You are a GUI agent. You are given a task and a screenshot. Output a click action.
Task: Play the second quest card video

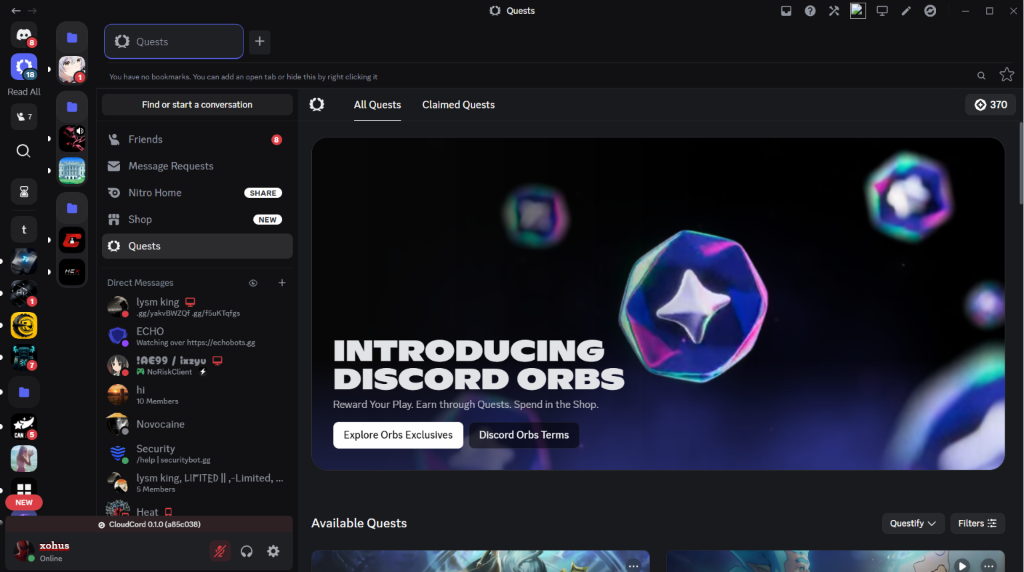(x=961, y=565)
